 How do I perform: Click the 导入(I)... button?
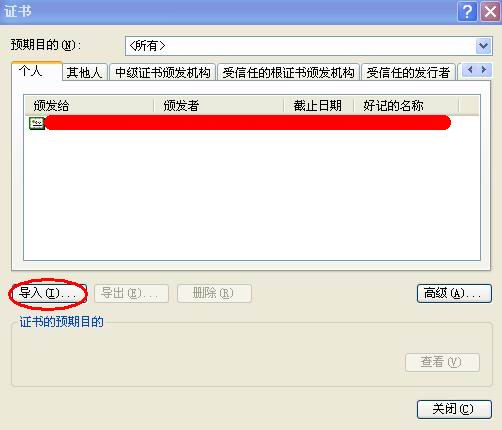pos(48,293)
